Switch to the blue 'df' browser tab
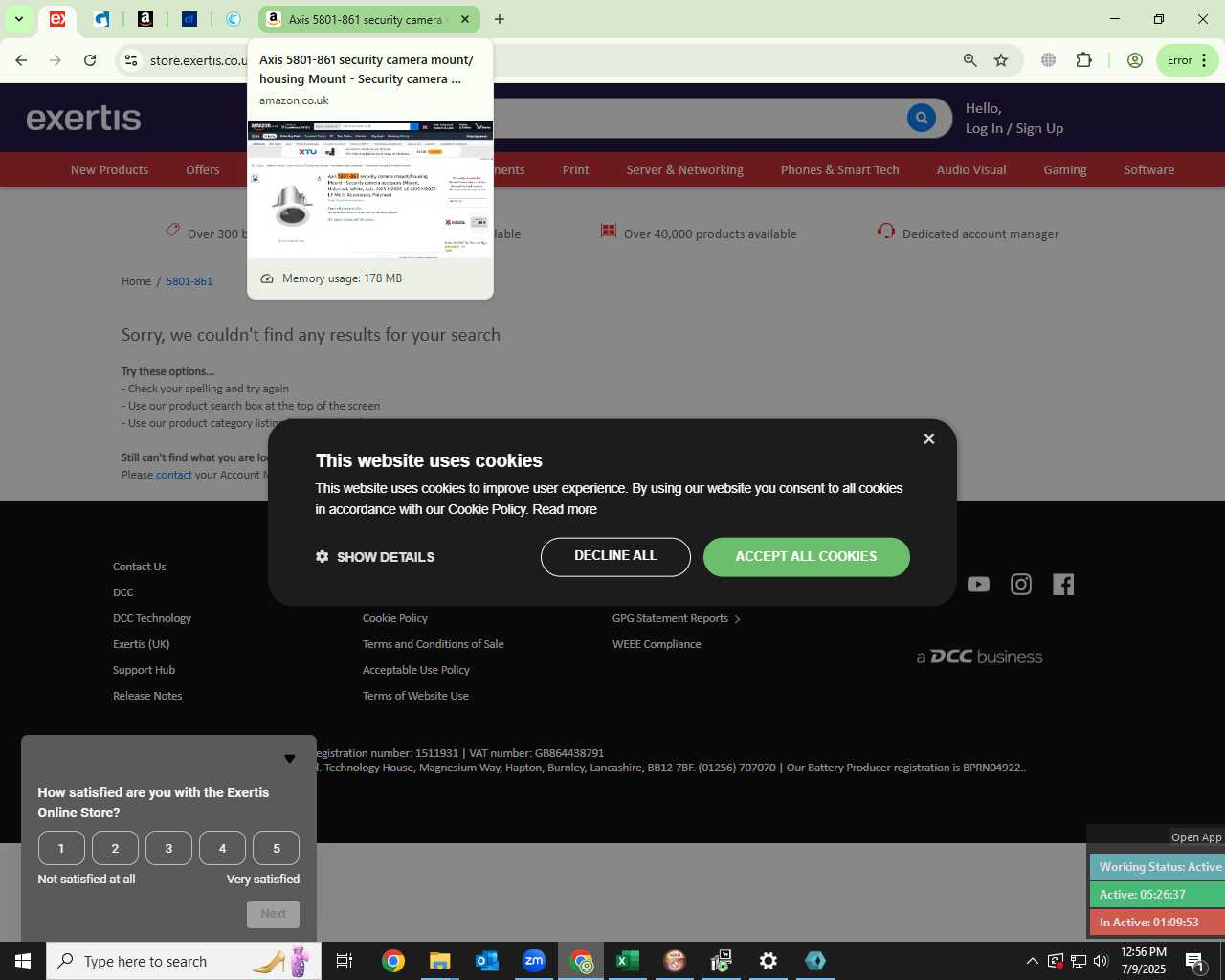 [x=189, y=19]
